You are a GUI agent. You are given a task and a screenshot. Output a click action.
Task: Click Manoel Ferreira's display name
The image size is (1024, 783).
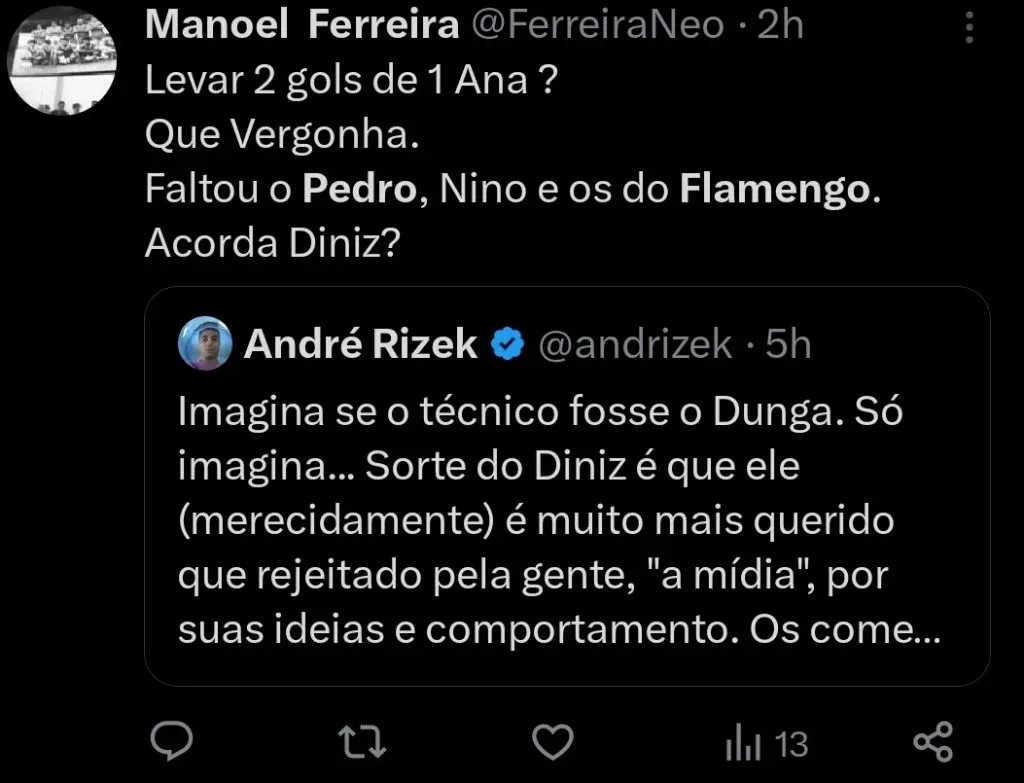[300, 26]
